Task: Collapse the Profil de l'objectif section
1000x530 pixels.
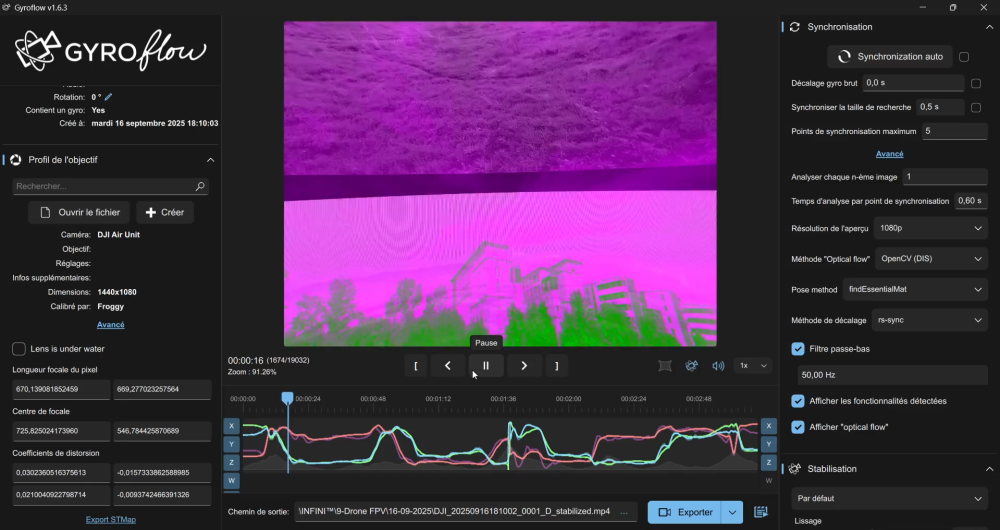Action: click(x=210, y=160)
